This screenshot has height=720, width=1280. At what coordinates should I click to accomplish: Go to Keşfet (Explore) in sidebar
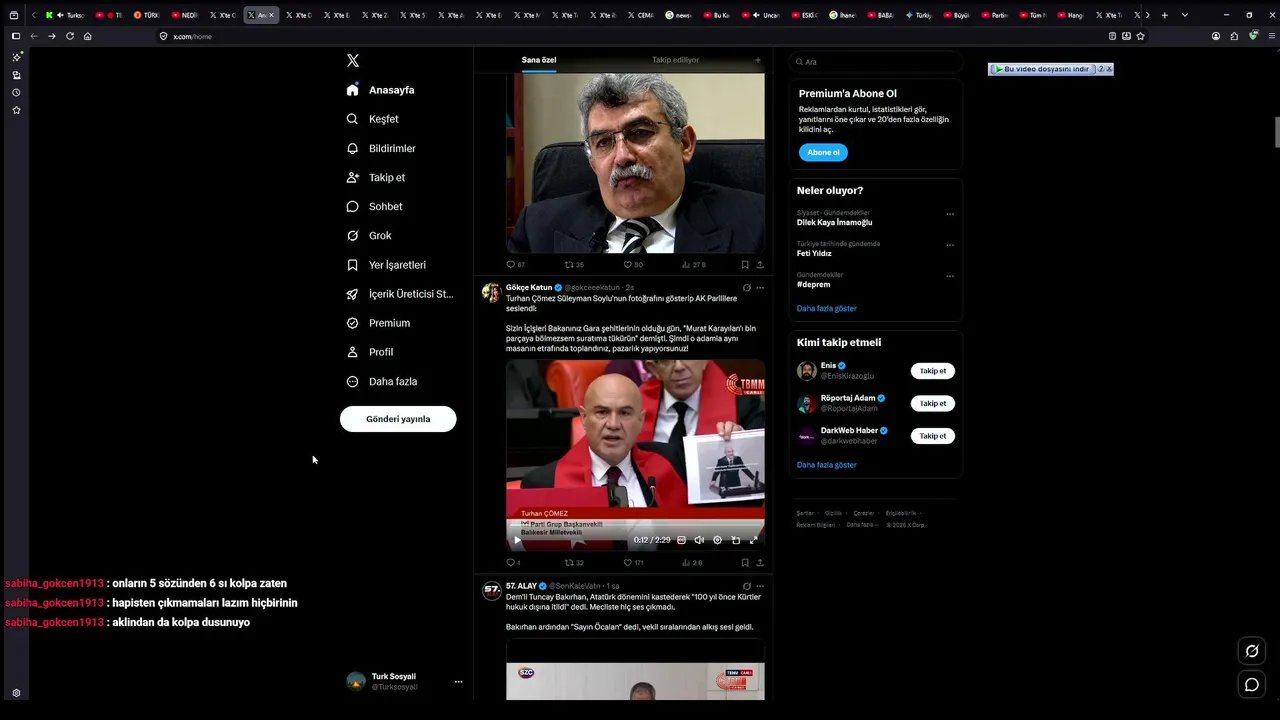coord(372,119)
